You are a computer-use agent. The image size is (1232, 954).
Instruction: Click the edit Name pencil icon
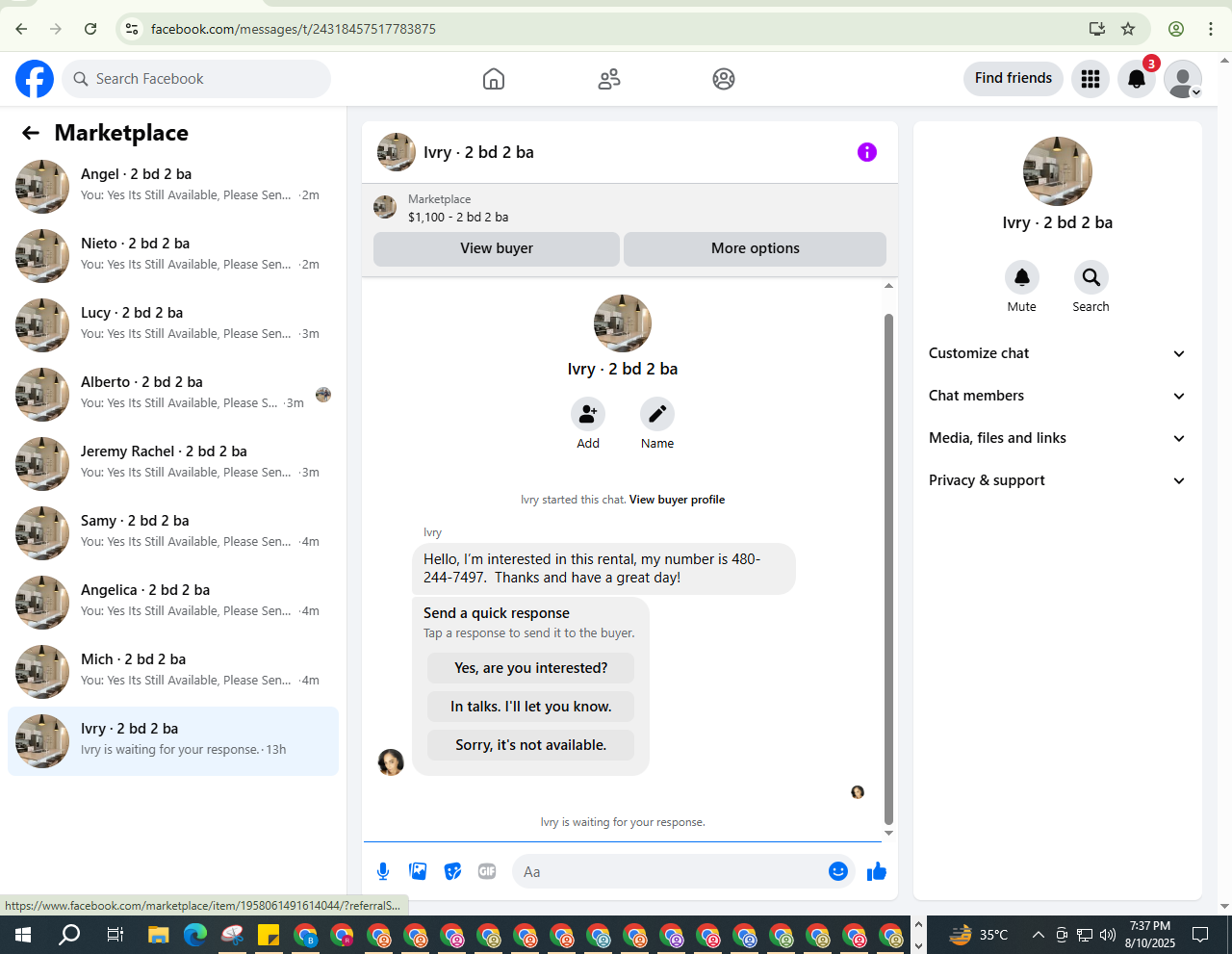(657, 414)
